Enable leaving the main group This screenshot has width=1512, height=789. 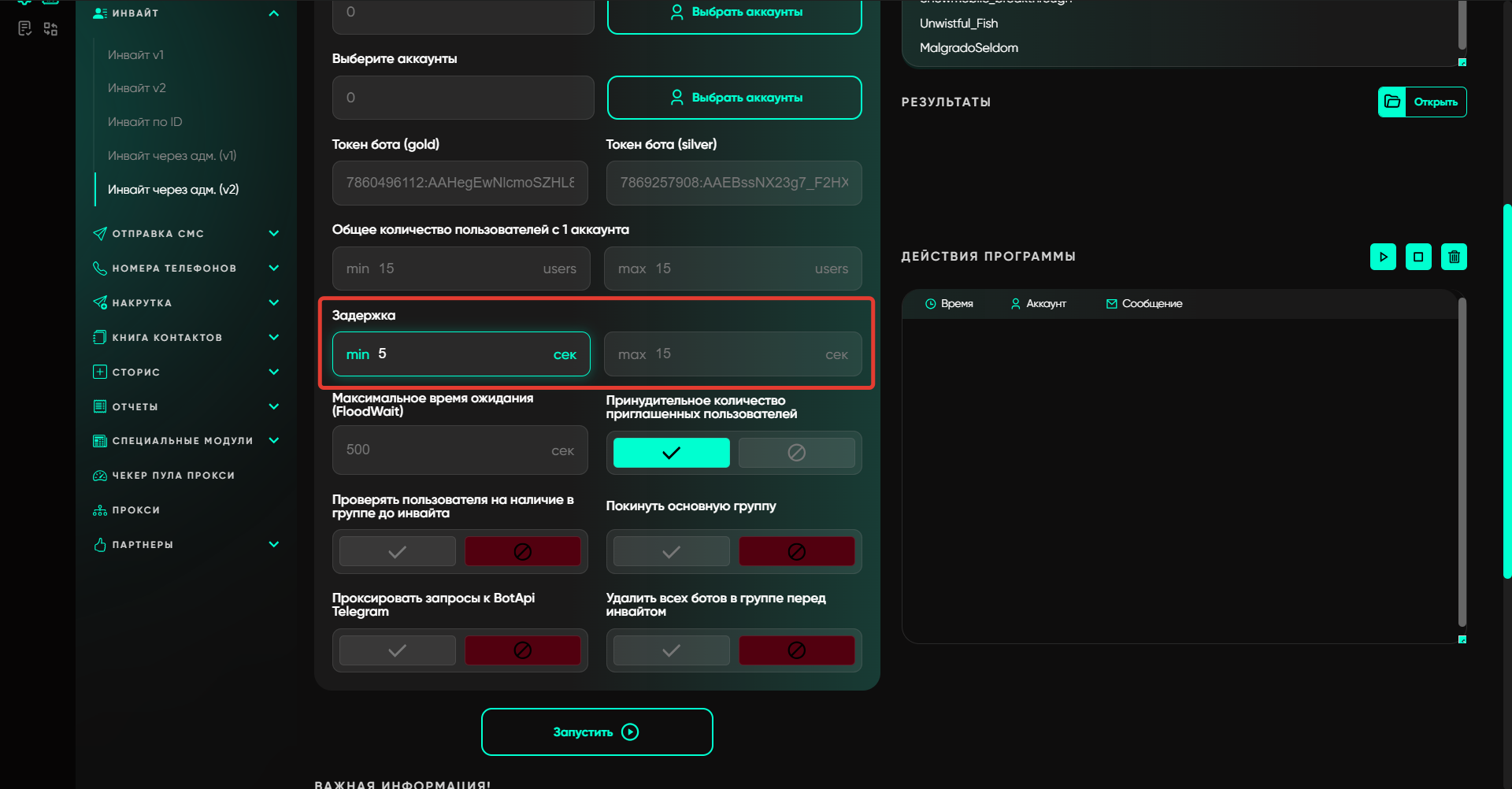(x=671, y=552)
